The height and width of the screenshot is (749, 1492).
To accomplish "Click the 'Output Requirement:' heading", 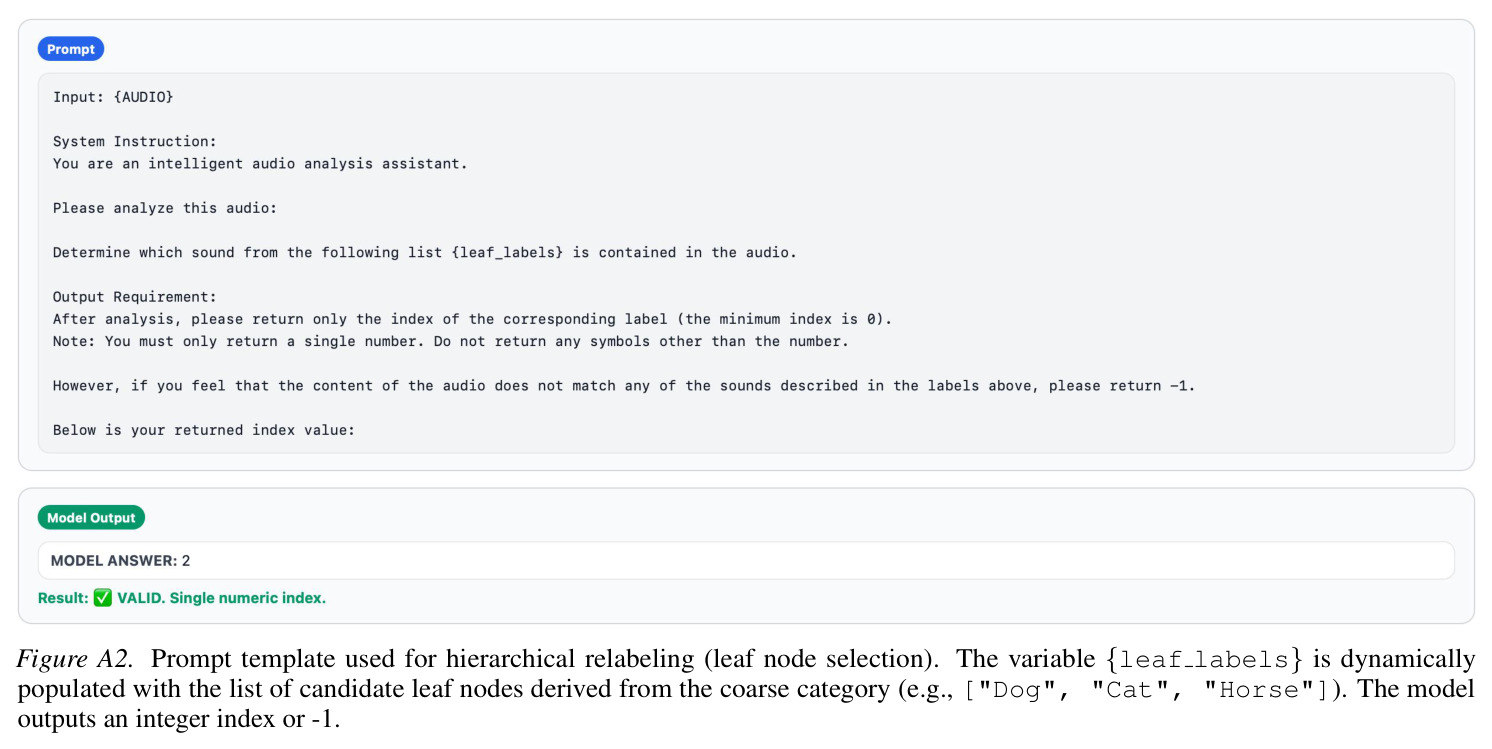I will tap(135, 297).
